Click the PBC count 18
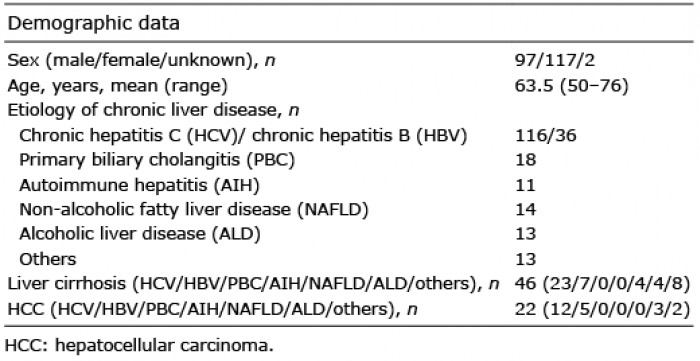The image size is (700, 361). pos(525,160)
